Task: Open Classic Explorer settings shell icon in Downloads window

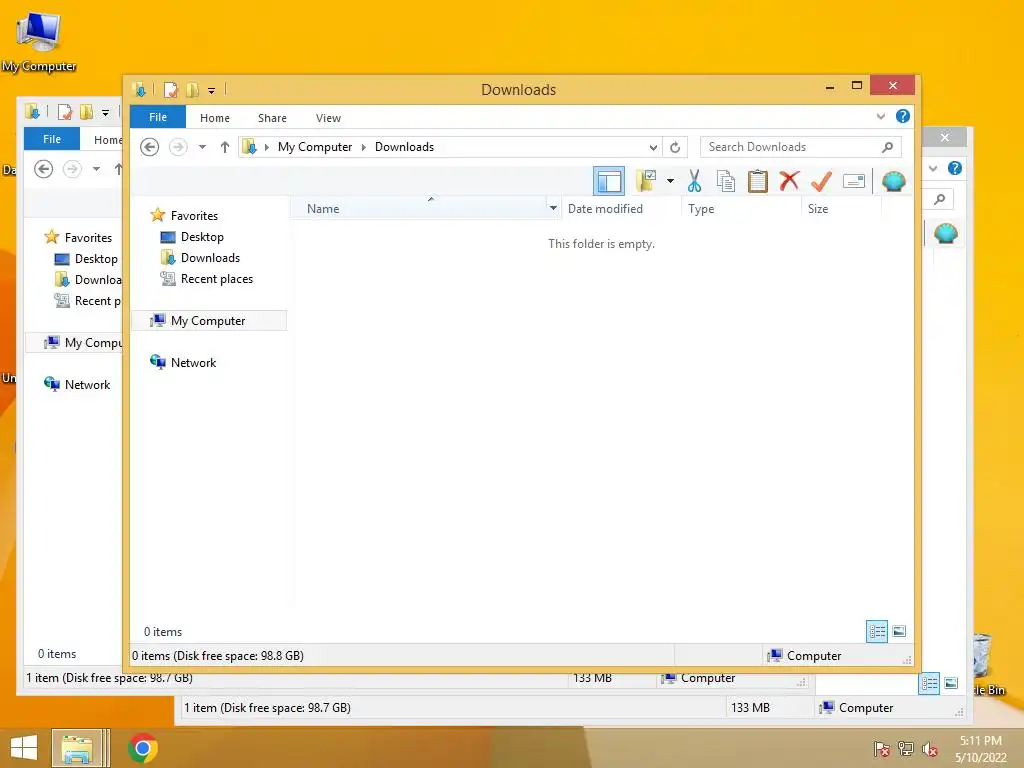Action: (x=893, y=181)
